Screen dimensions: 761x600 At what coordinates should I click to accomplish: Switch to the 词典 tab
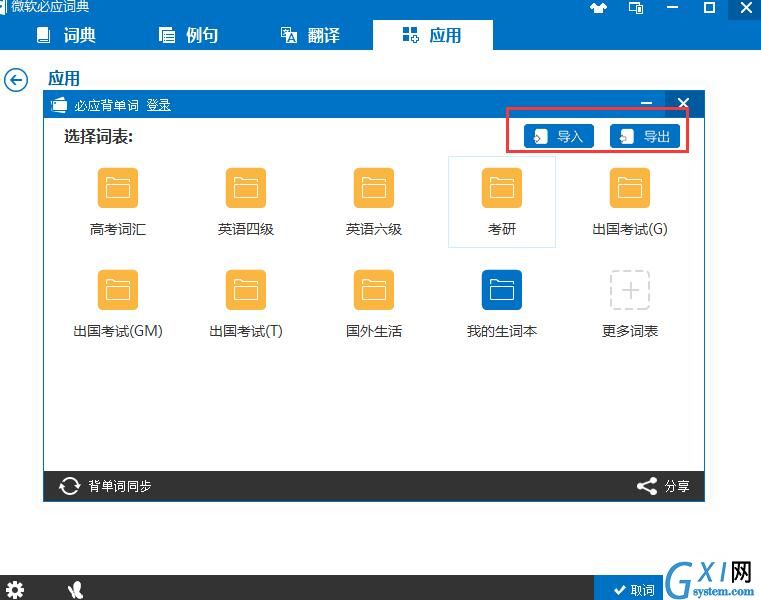click(x=66, y=35)
